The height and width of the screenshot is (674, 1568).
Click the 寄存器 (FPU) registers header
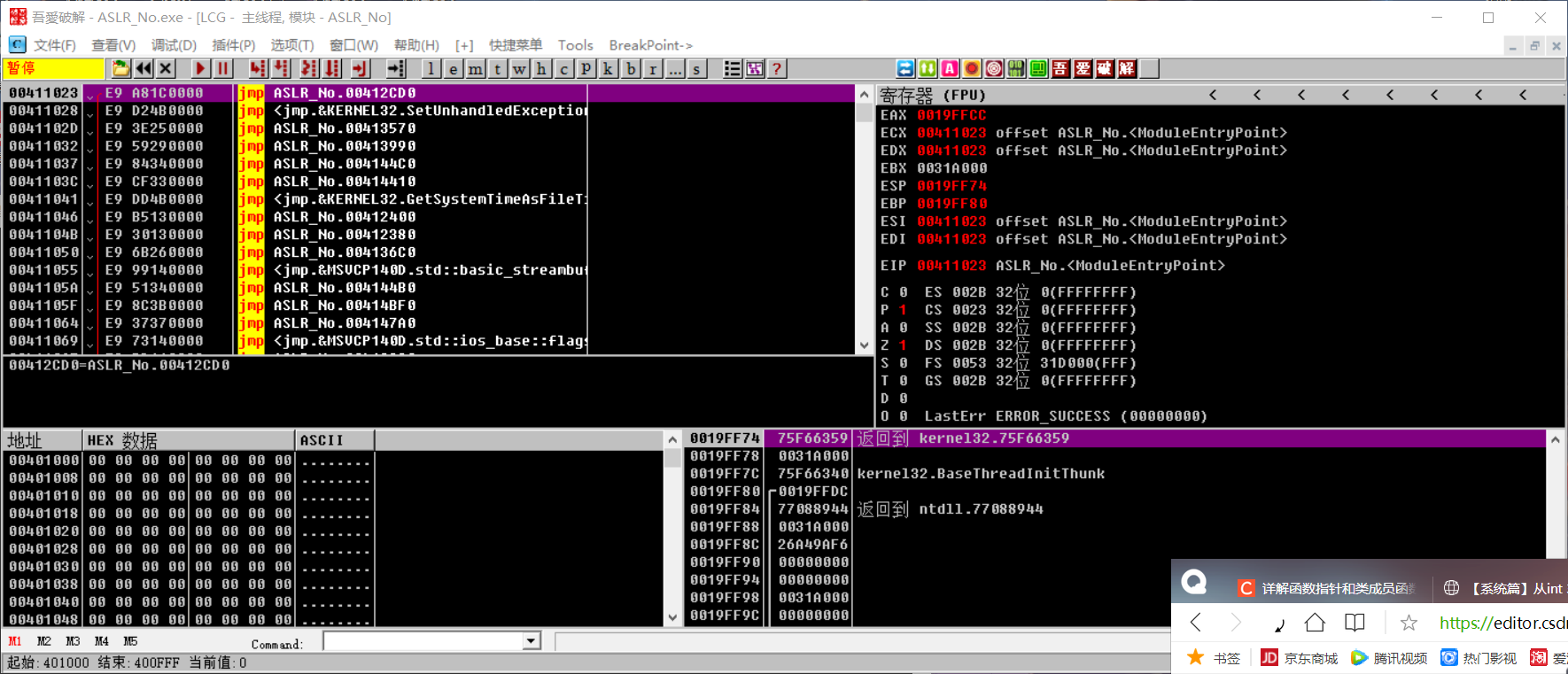933,95
